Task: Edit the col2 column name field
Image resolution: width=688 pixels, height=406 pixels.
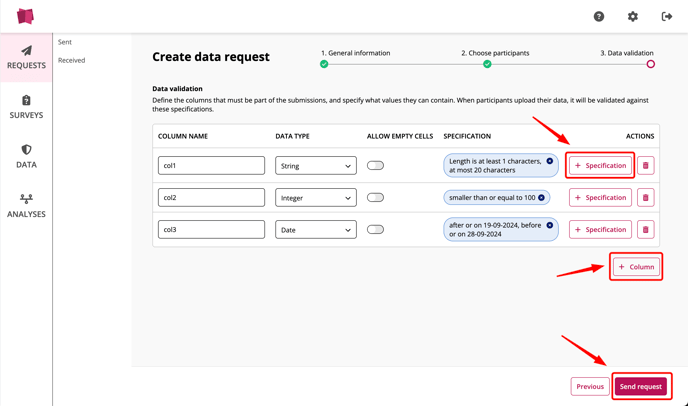Action: point(211,198)
